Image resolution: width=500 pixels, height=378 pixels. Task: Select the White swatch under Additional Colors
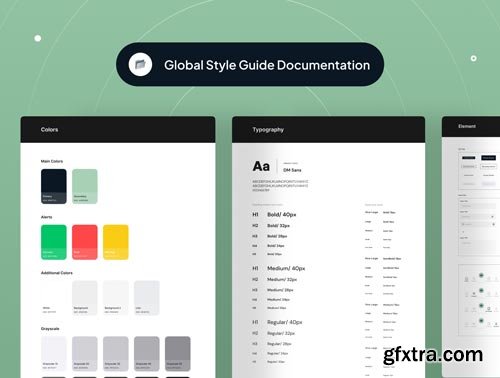coord(54,298)
